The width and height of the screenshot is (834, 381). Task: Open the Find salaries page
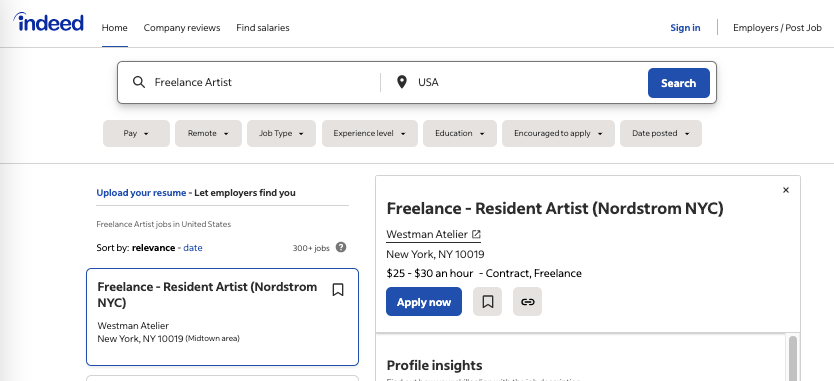[x=263, y=28]
